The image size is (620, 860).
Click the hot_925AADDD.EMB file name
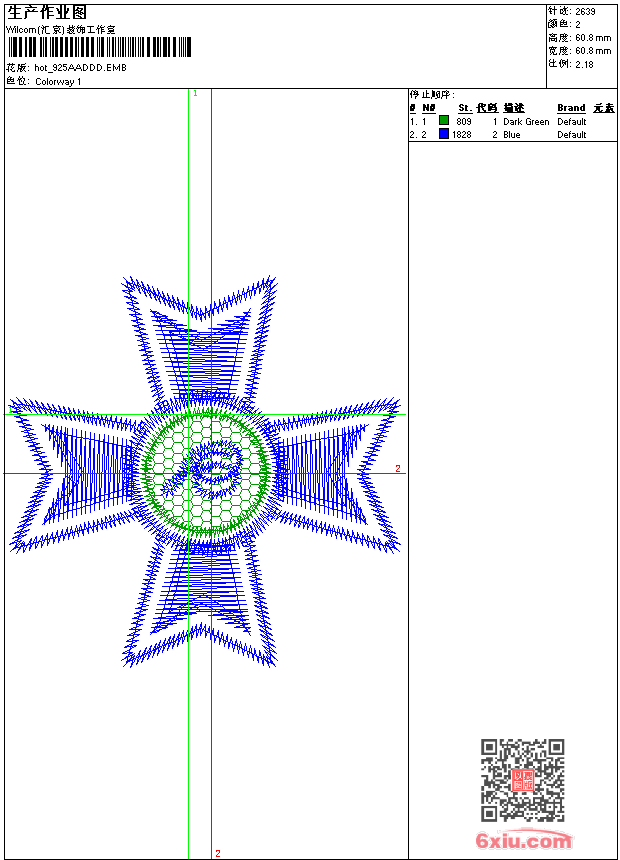(80, 68)
